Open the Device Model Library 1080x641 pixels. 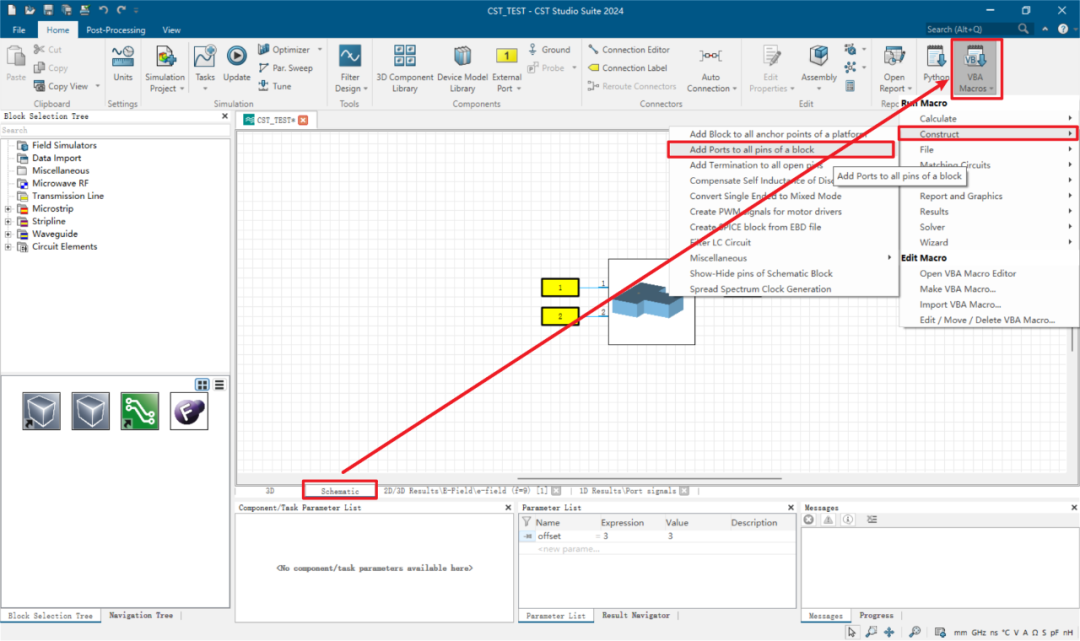point(462,68)
